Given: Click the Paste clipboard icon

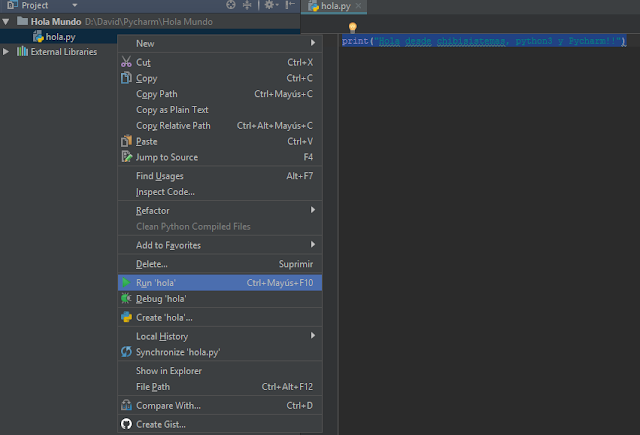Looking at the screenshot, I should 126,141.
